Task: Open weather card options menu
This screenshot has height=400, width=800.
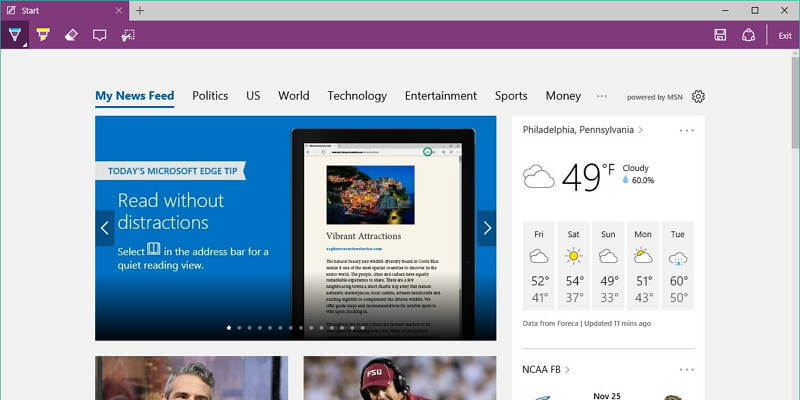Action: [x=687, y=130]
